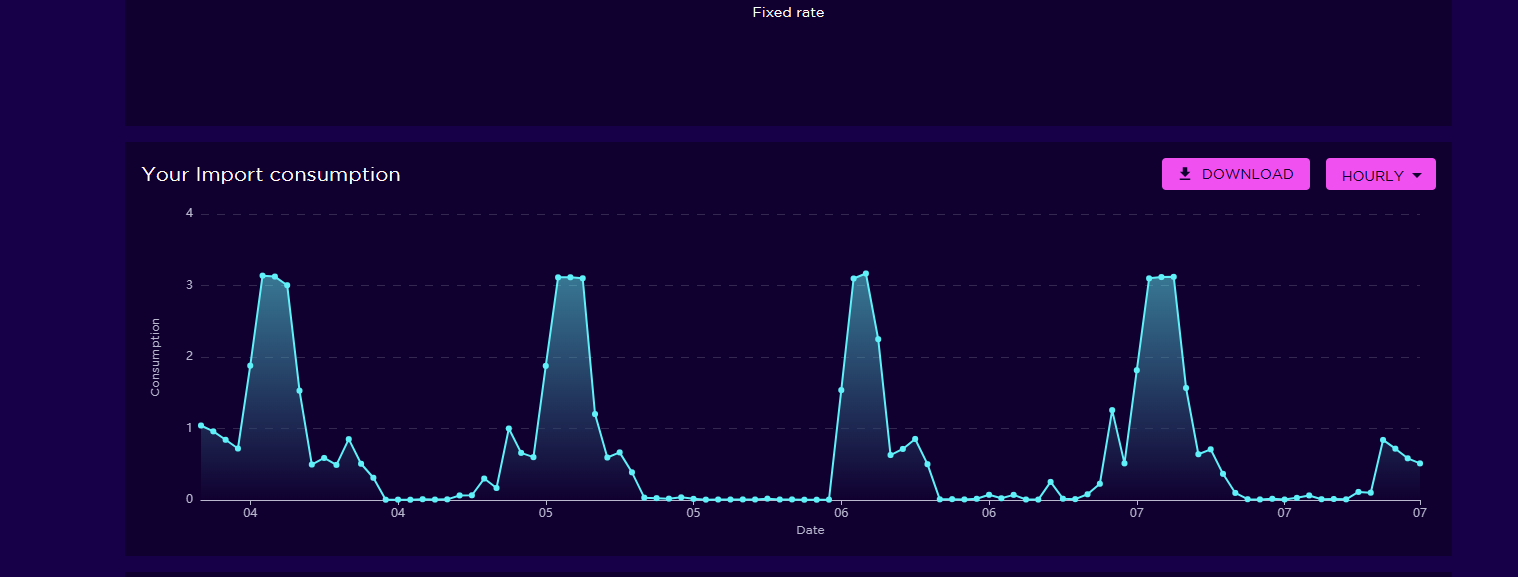This screenshot has height=577, width=1518.
Task: Click the caret arrow beside HOURLY
Action: tap(1416, 175)
